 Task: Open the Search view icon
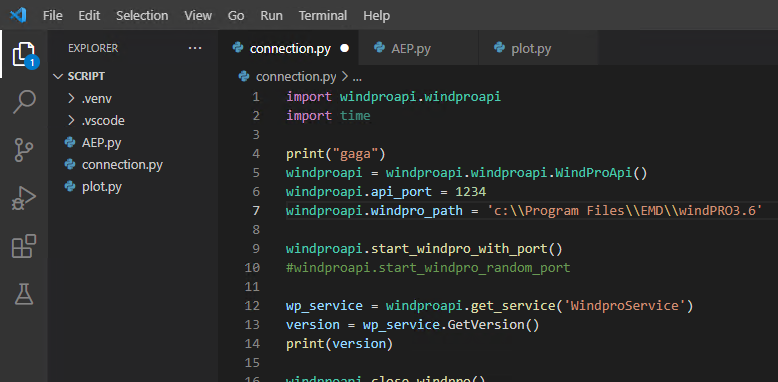[x=24, y=102]
